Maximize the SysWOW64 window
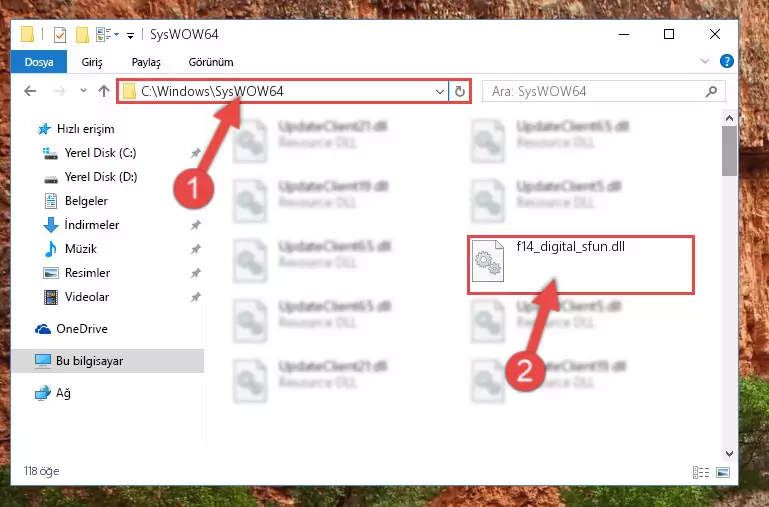The width and height of the screenshot is (769, 507). pyautogui.click(x=669, y=34)
